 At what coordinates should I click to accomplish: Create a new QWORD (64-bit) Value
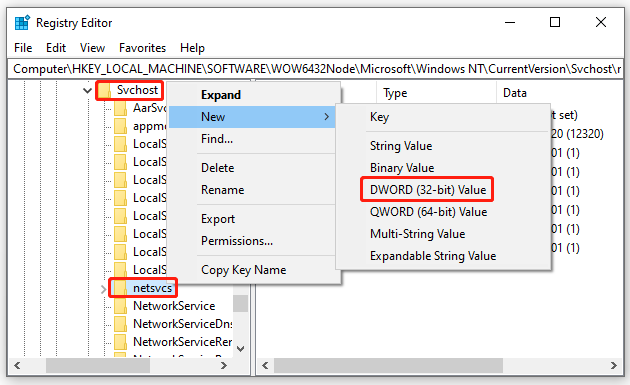(x=443, y=212)
